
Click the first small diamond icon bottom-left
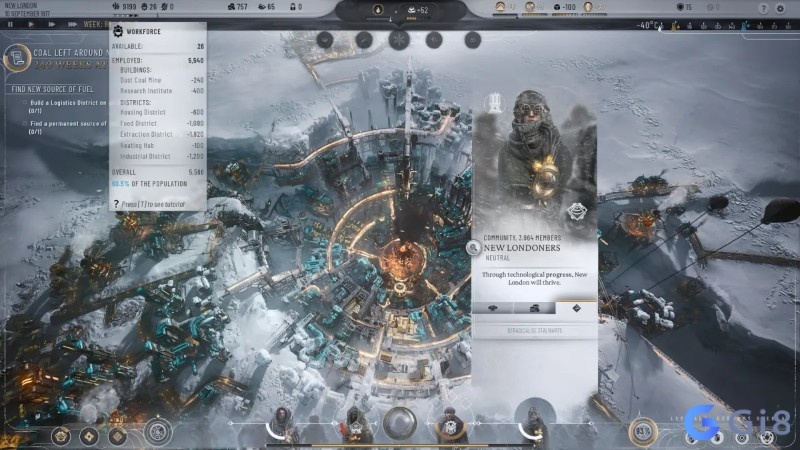[62, 435]
